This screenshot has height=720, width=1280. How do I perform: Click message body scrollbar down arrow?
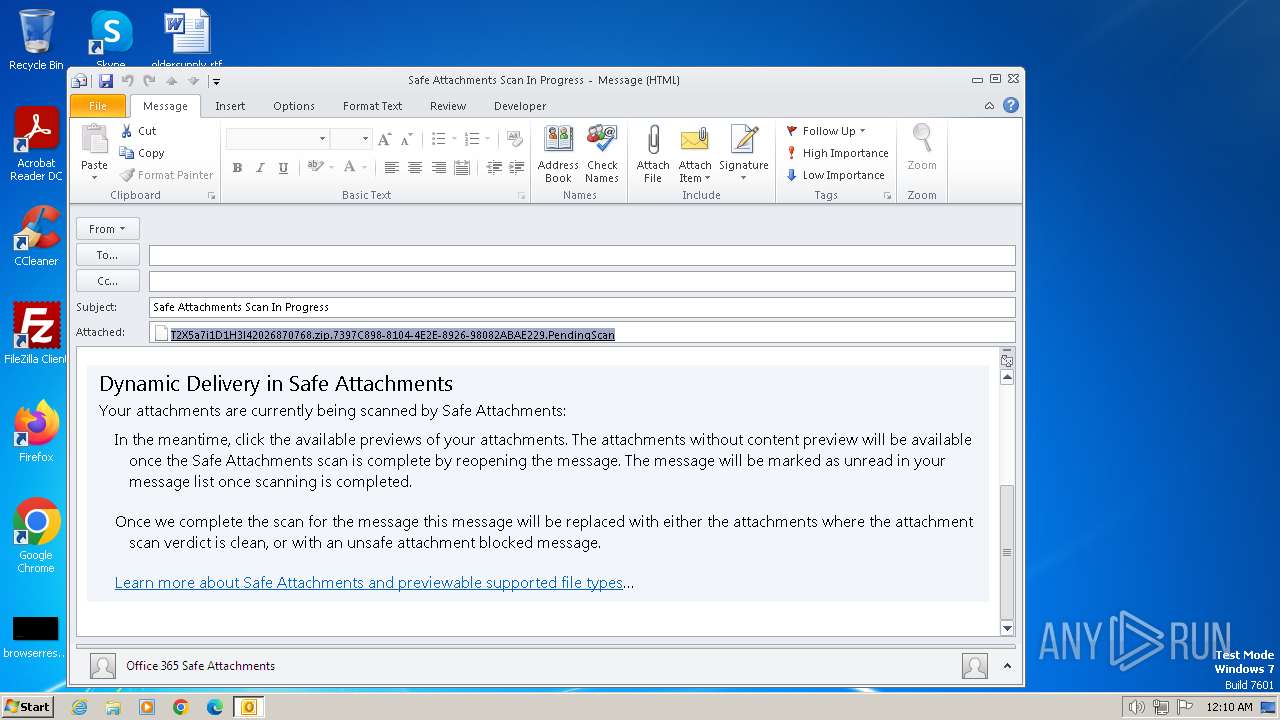[1007, 628]
